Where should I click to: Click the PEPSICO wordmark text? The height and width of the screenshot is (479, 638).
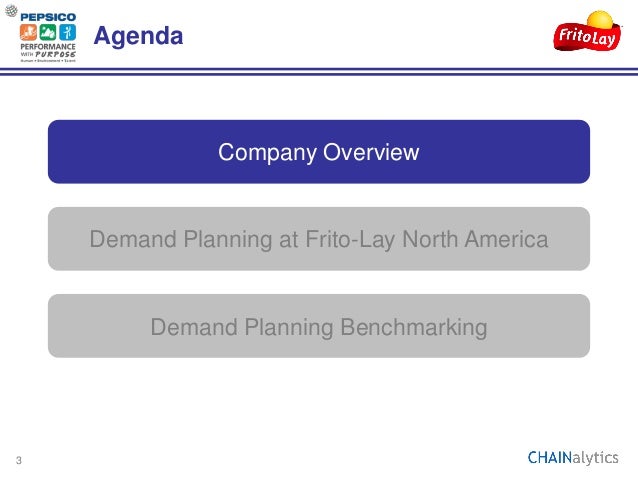(48, 17)
